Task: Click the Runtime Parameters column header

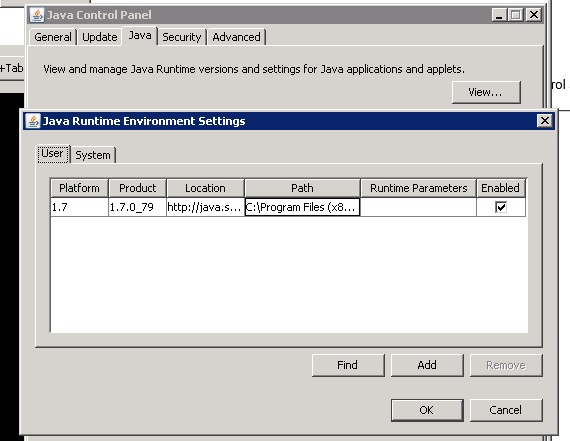Action: click(418, 188)
